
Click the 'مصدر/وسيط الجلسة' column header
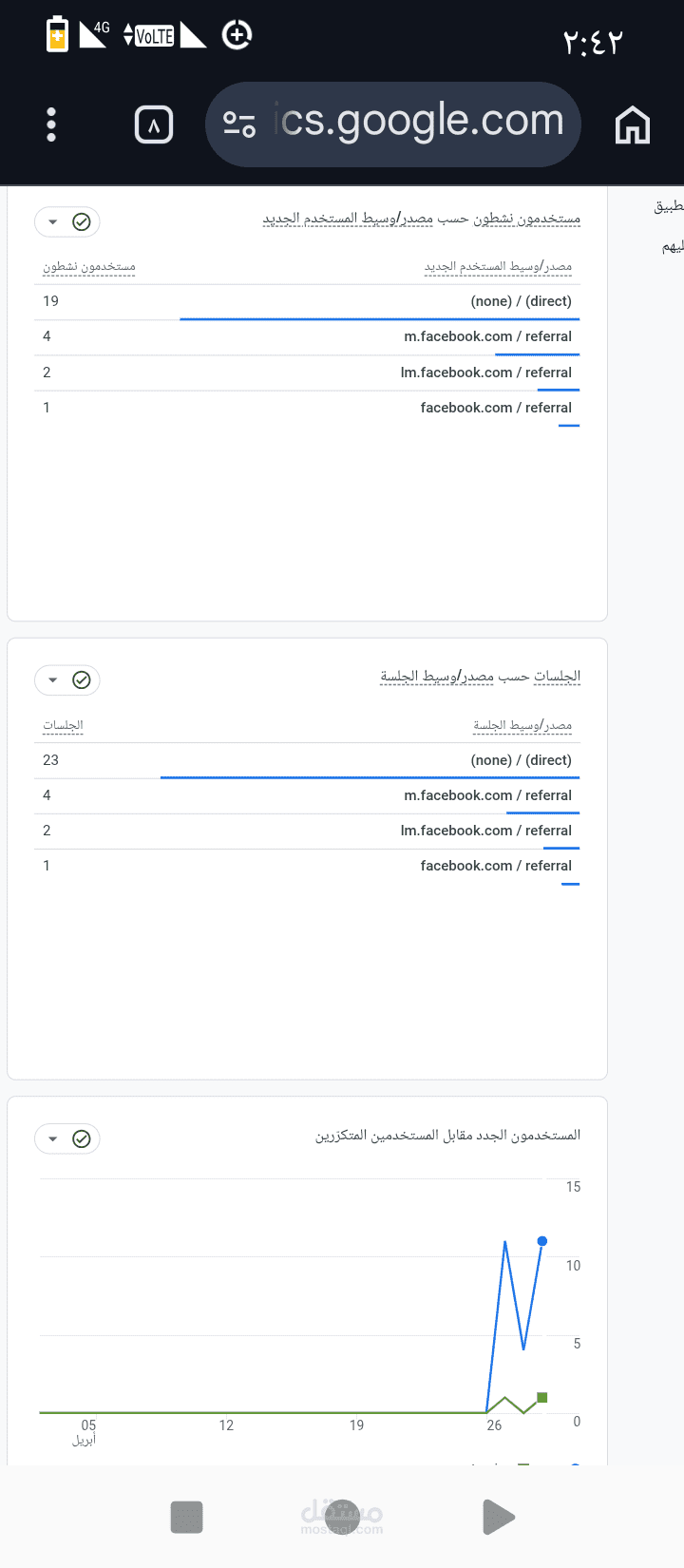[523, 726]
